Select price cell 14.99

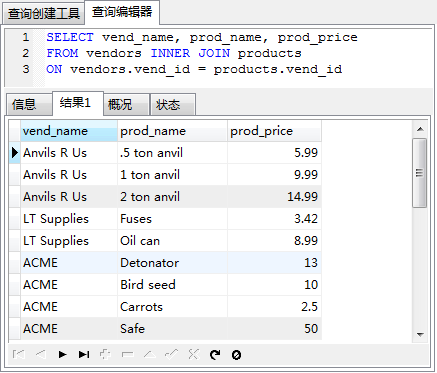tap(274, 197)
